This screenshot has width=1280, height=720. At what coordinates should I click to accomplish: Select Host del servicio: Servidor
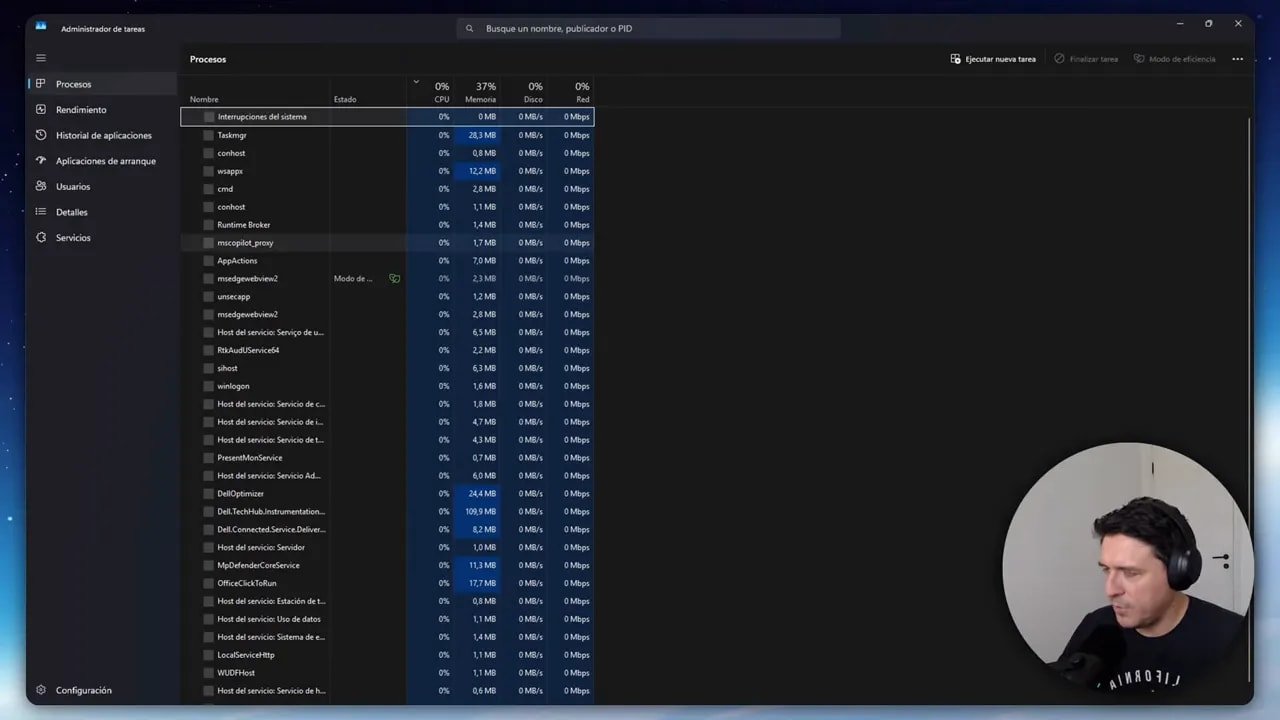(x=387, y=547)
